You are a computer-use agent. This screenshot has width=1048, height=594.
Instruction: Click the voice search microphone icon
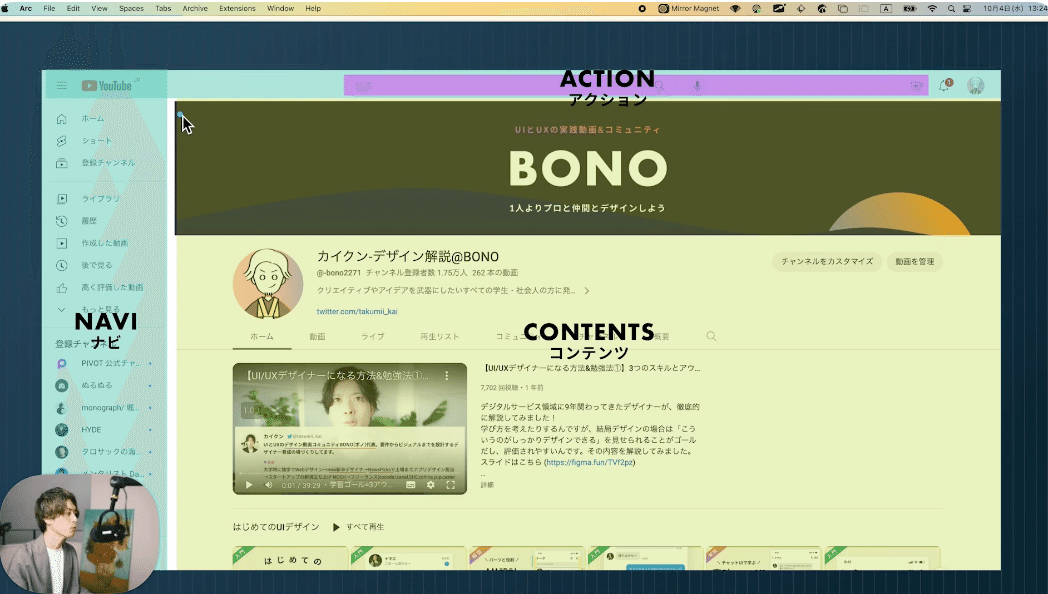tap(697, 86)
